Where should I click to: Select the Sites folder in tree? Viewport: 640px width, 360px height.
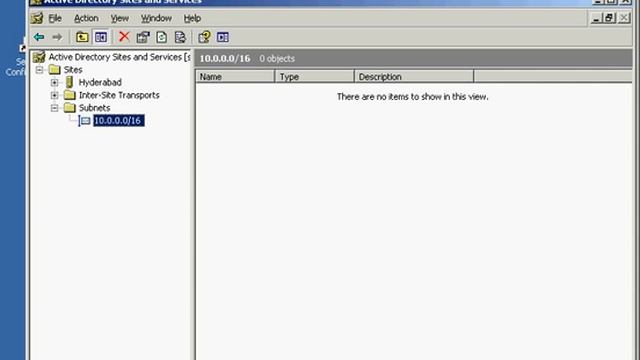tap(73, 70)
